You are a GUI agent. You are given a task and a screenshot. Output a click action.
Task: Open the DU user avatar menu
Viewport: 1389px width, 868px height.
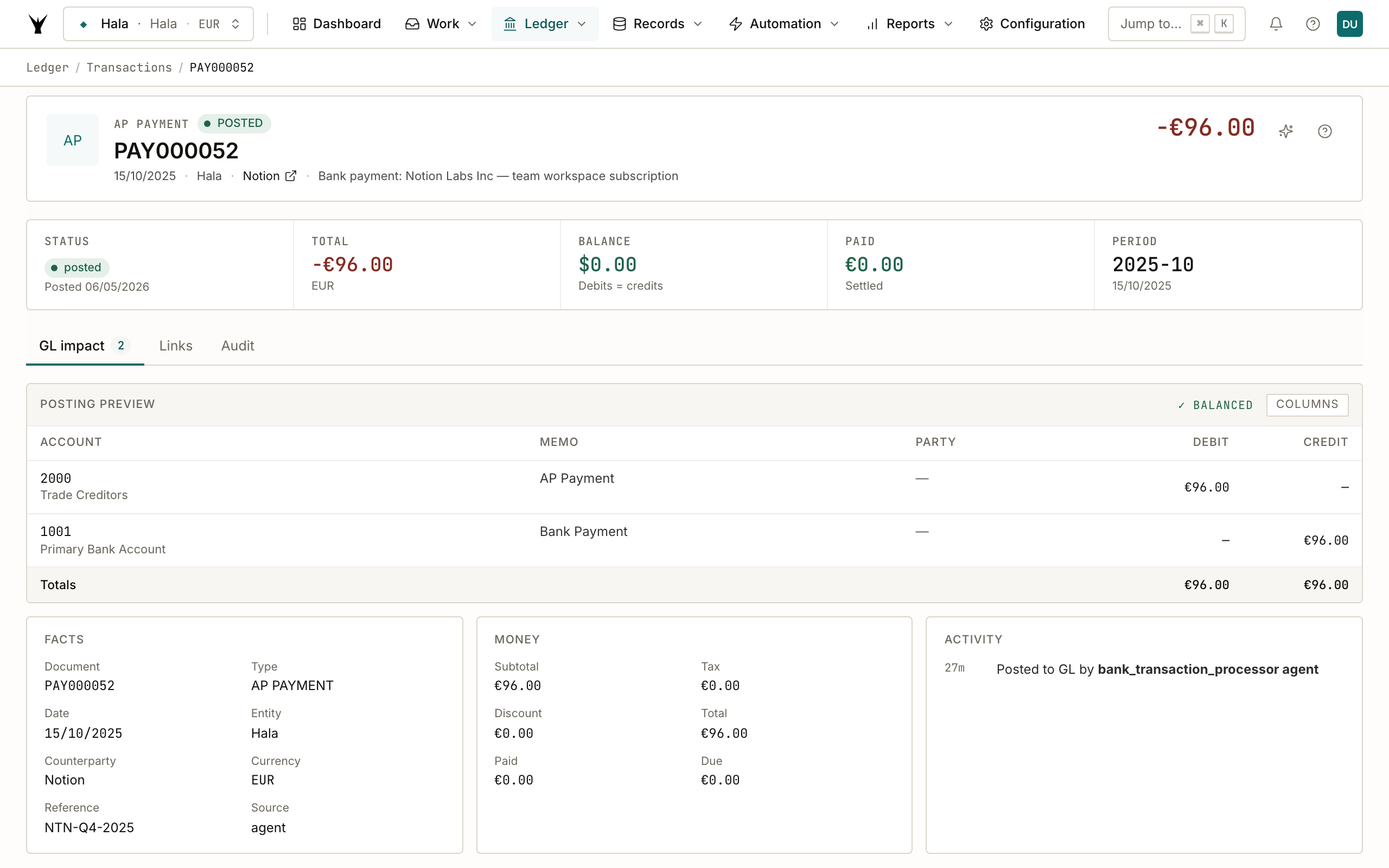pos(1349,24)
